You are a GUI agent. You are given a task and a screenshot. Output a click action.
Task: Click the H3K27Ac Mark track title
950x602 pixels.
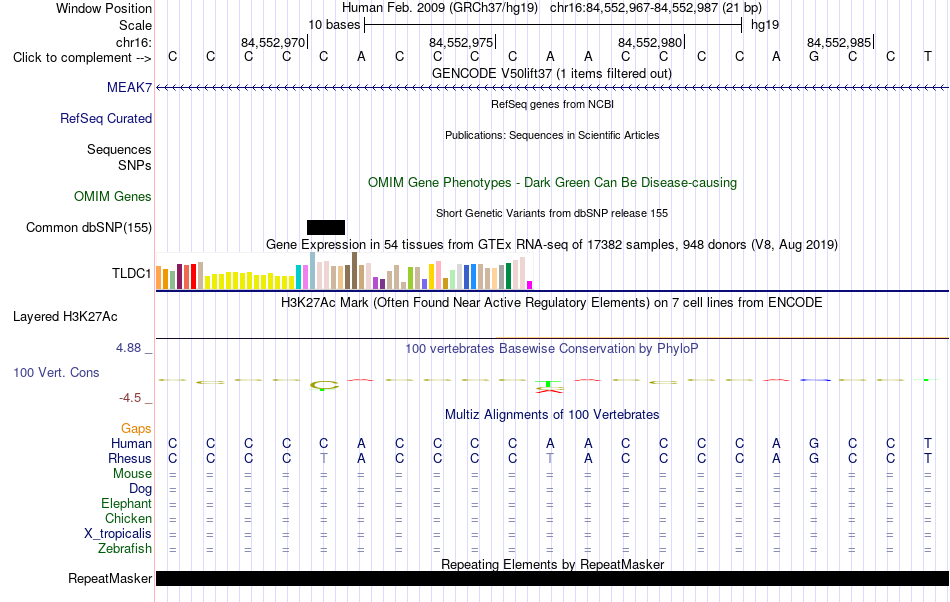[x=552, y=303]
